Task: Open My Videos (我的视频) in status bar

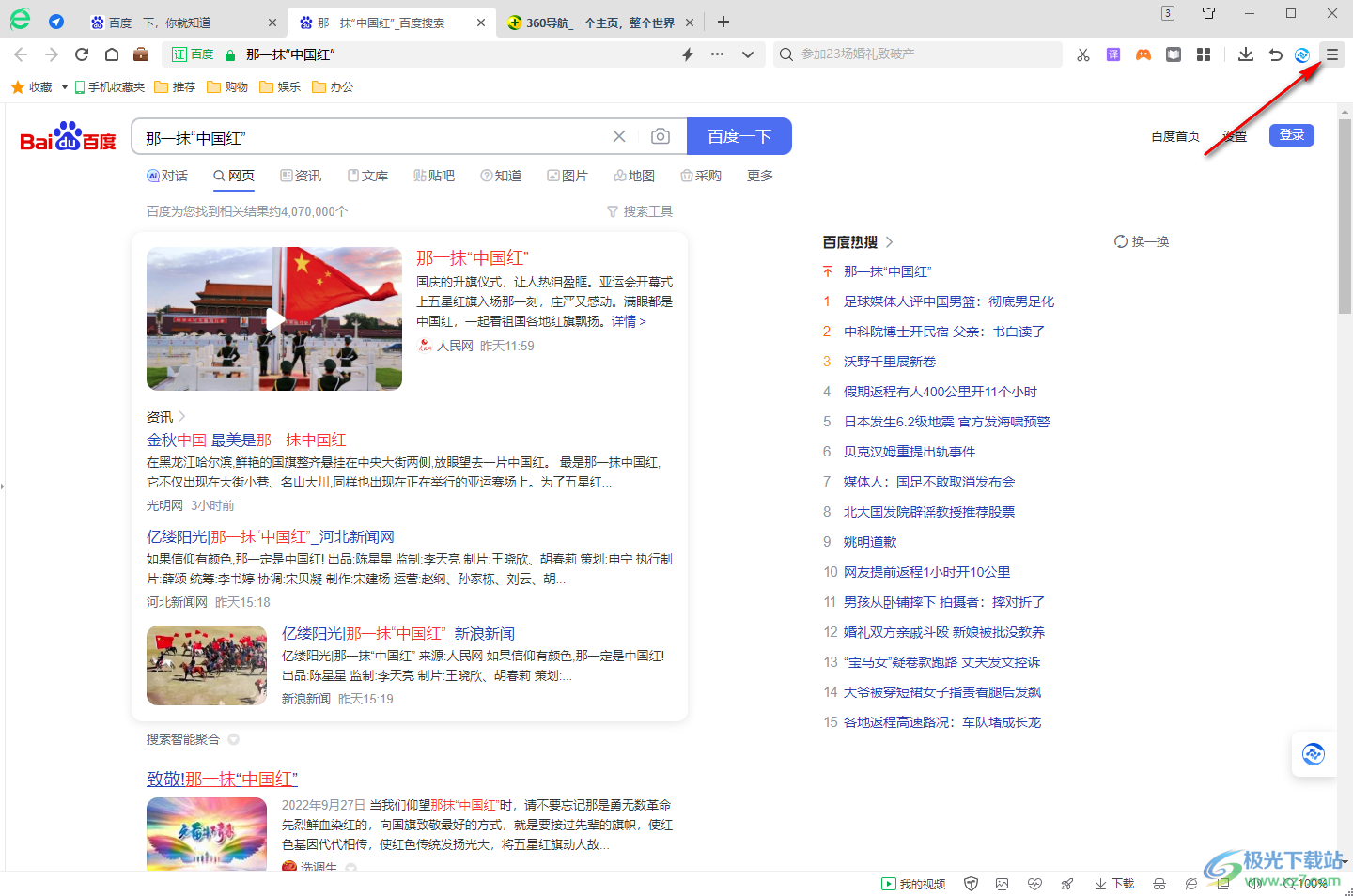Action: [913, 884]
